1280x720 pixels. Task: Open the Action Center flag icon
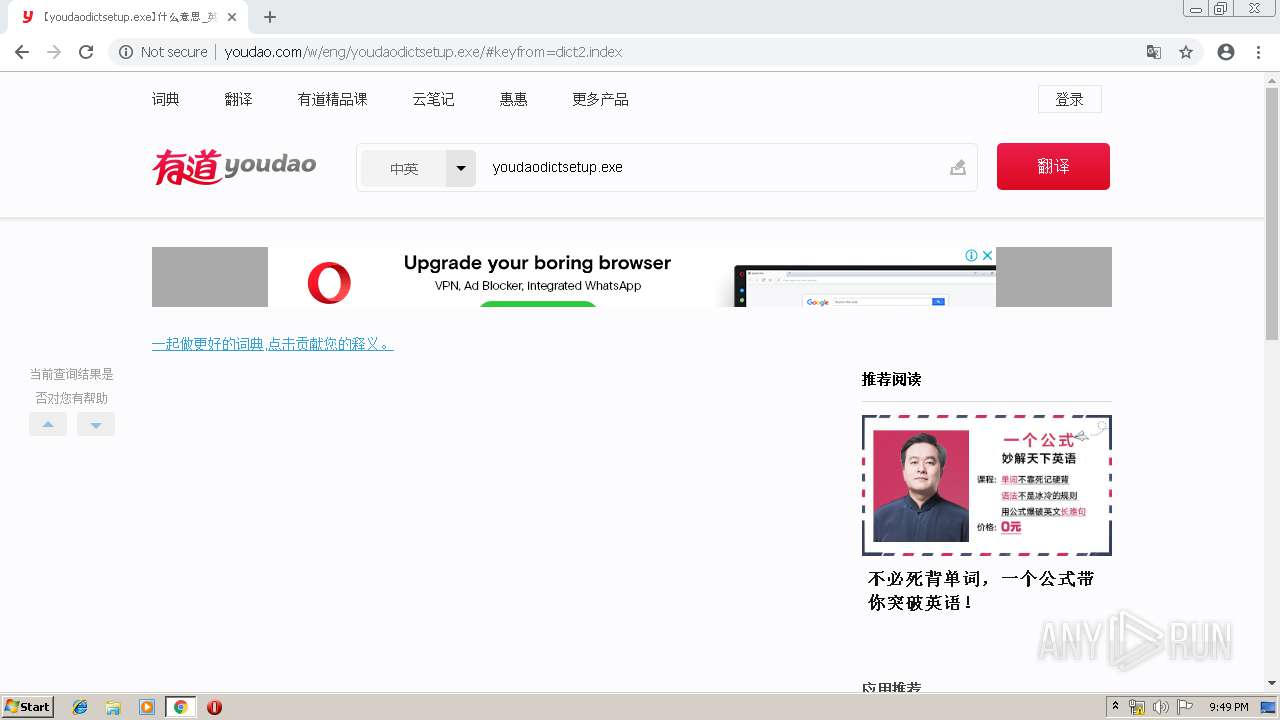[1185, 707]
